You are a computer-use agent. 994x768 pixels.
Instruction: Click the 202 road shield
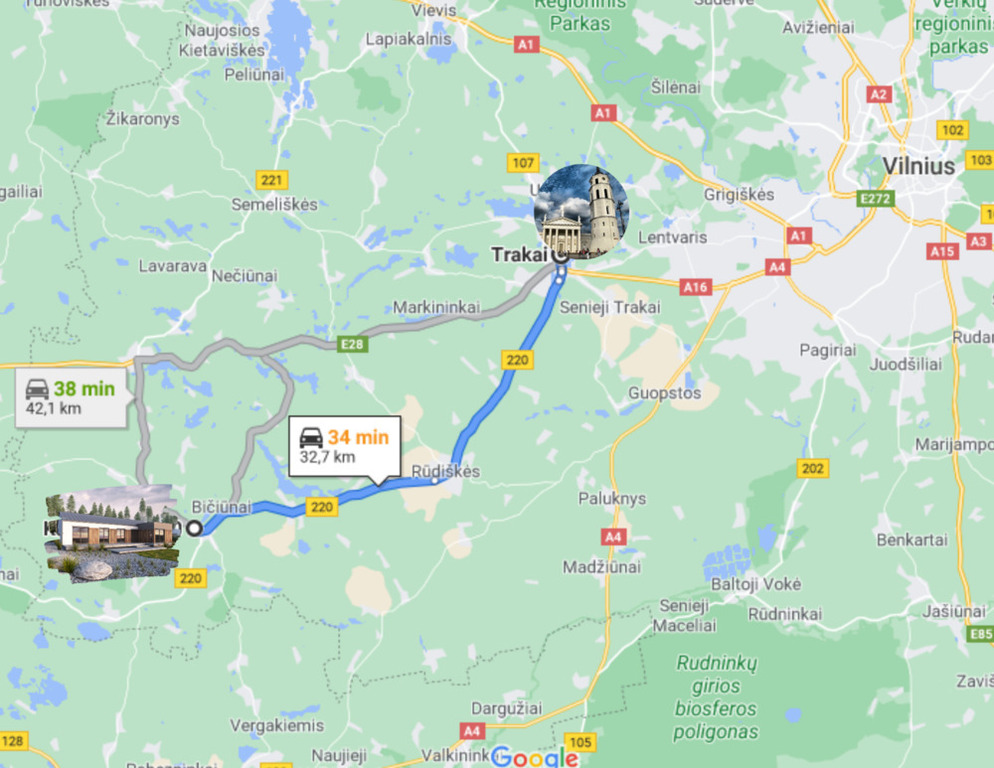(813, 469)
